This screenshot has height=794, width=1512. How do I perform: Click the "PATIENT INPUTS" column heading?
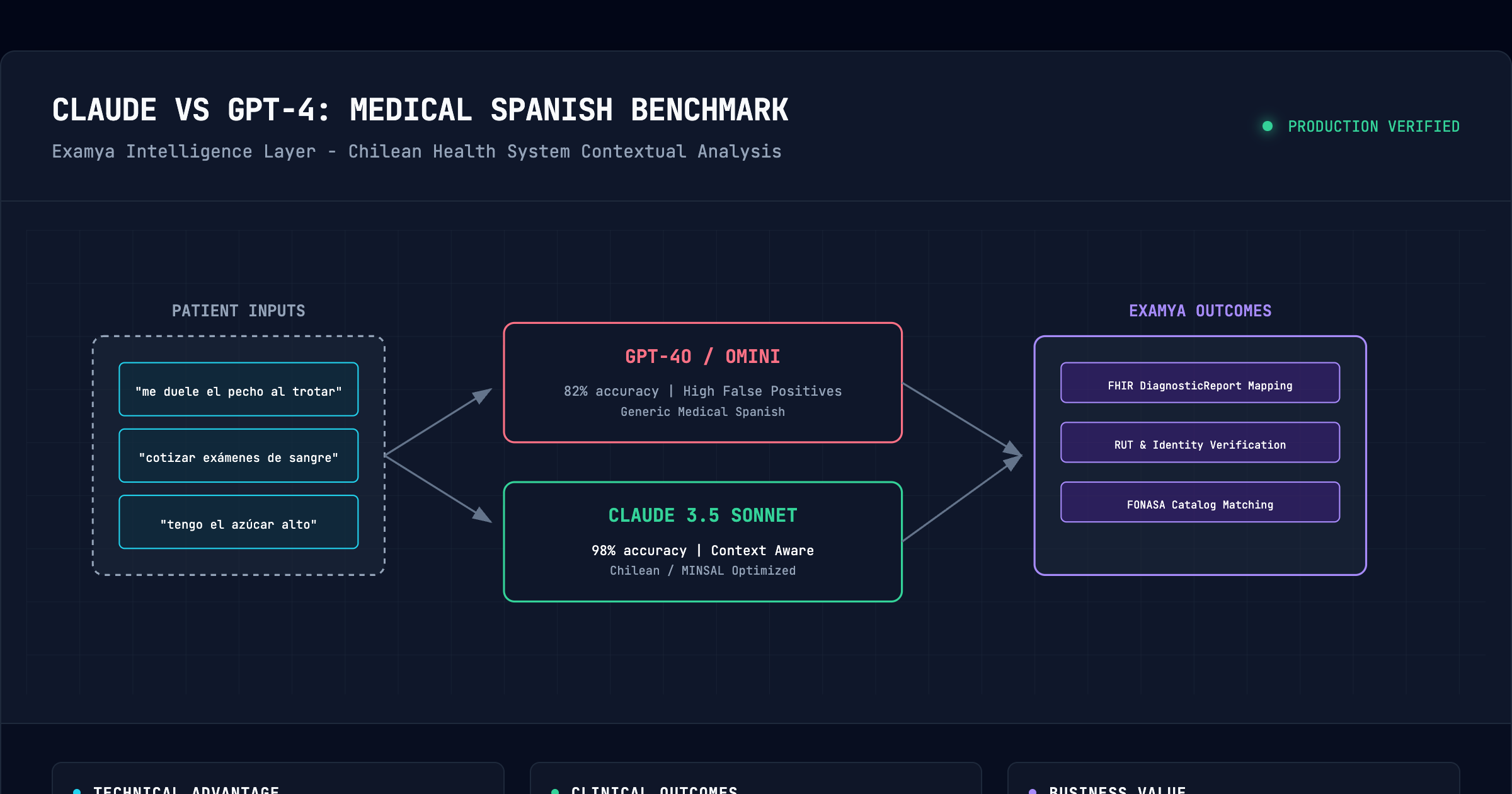click(239, 311)
